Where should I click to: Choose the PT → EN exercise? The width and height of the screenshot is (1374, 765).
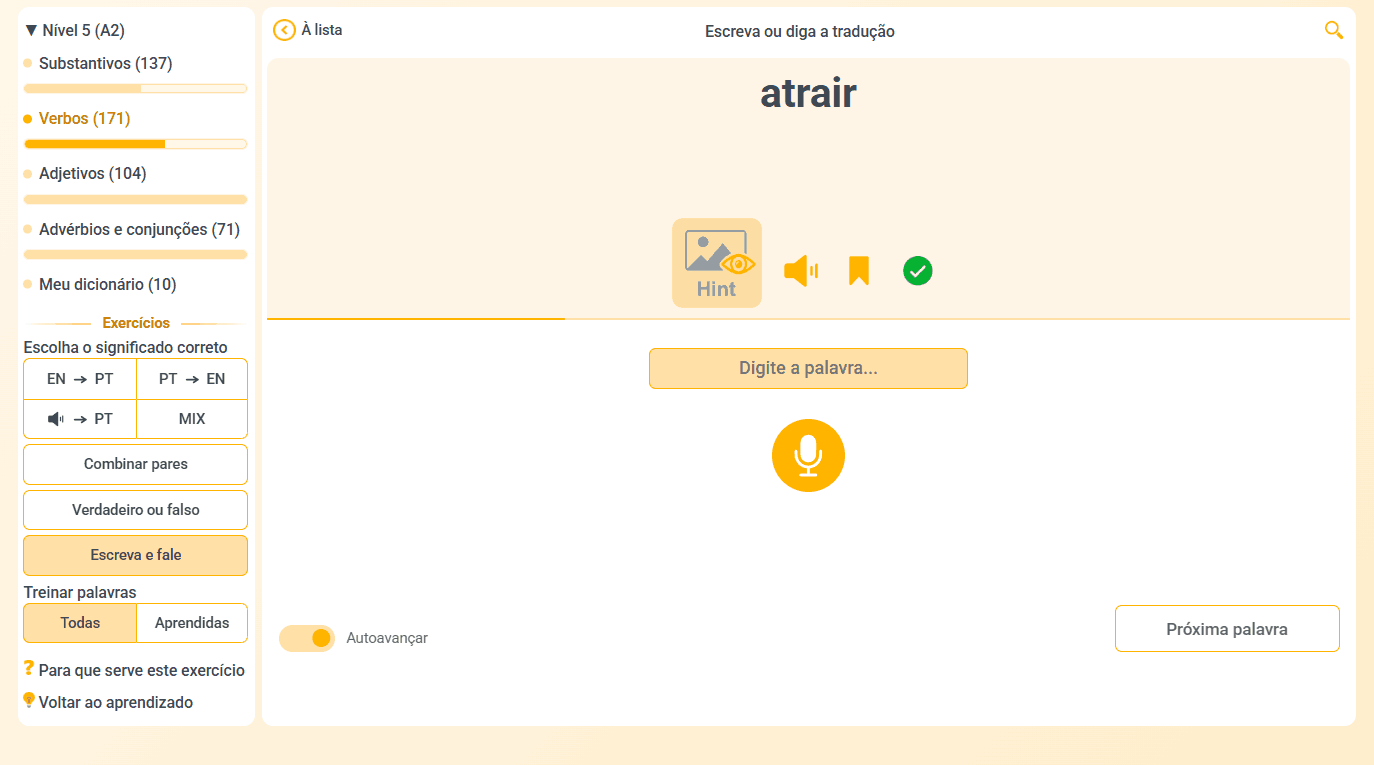click(192, 379)
